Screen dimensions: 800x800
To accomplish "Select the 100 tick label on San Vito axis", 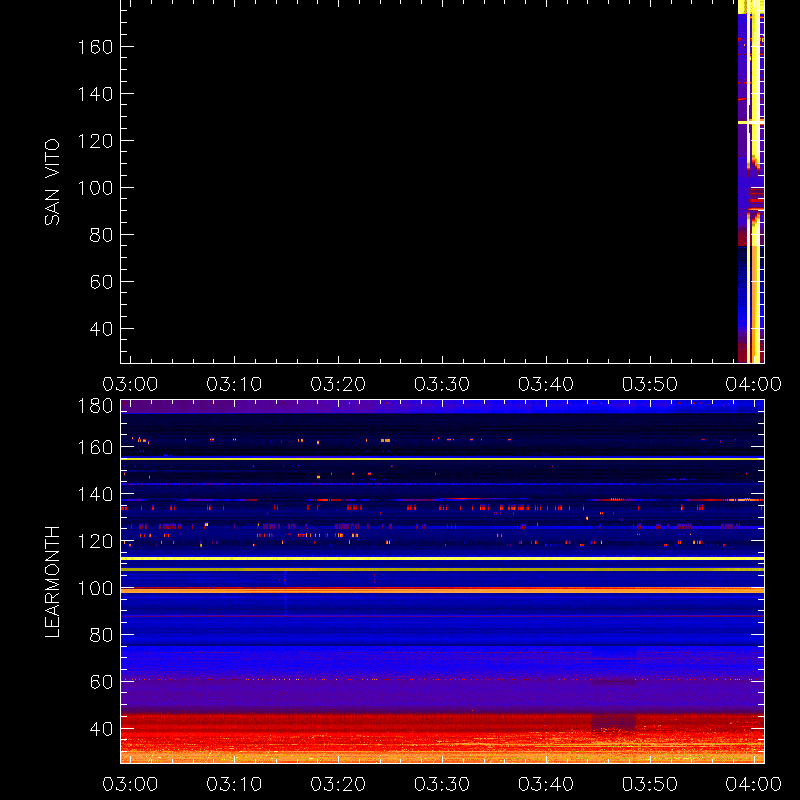I will point(95,188).
